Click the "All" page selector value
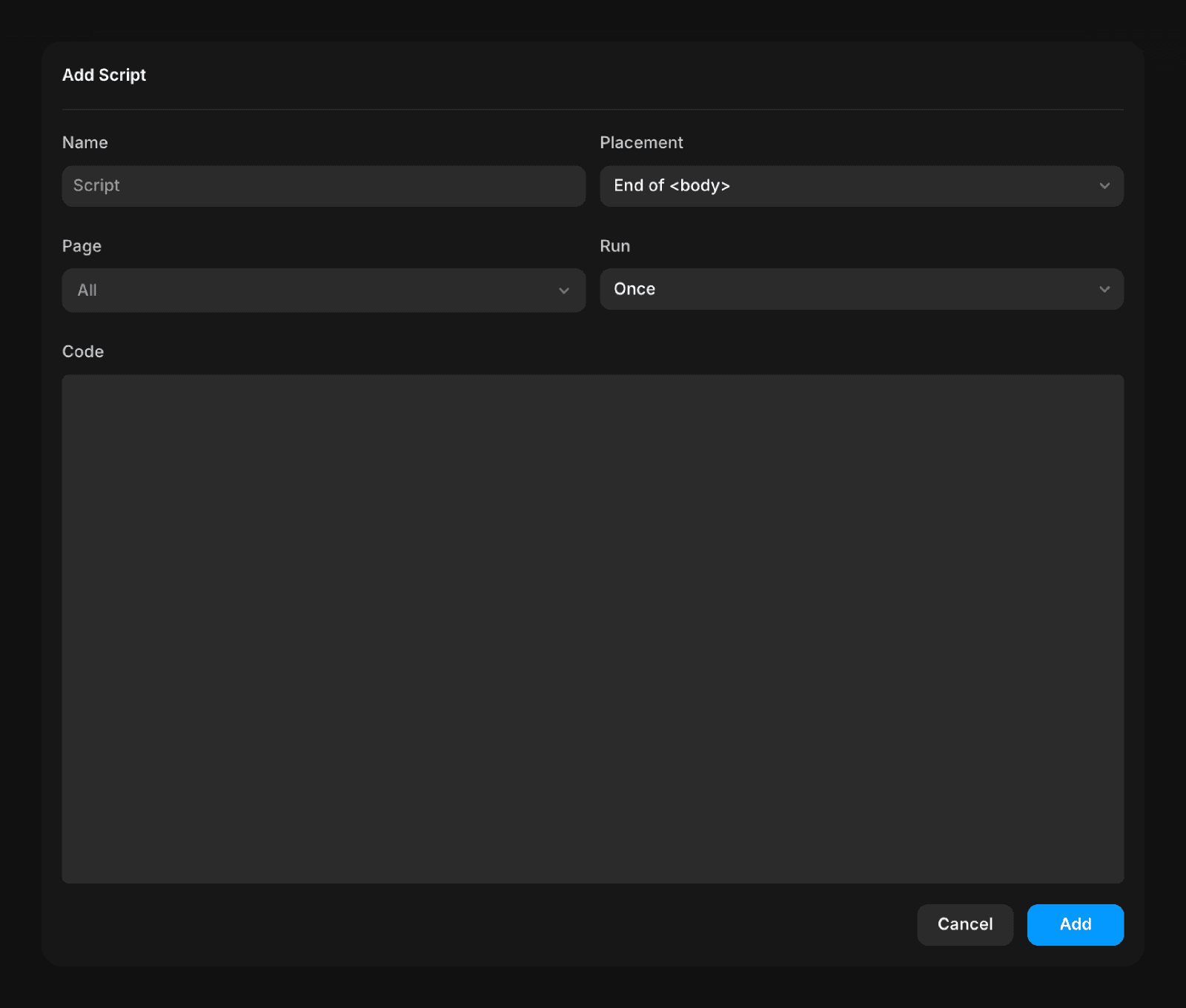 (x=87, y=291)
